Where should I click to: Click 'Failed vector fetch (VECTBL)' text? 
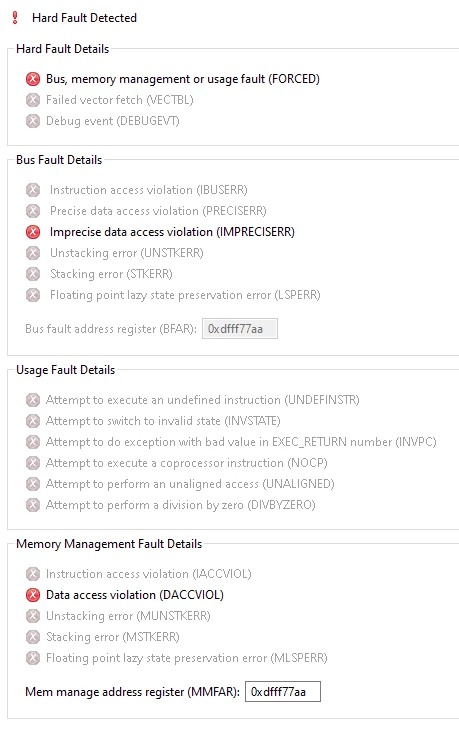(120, 100)
